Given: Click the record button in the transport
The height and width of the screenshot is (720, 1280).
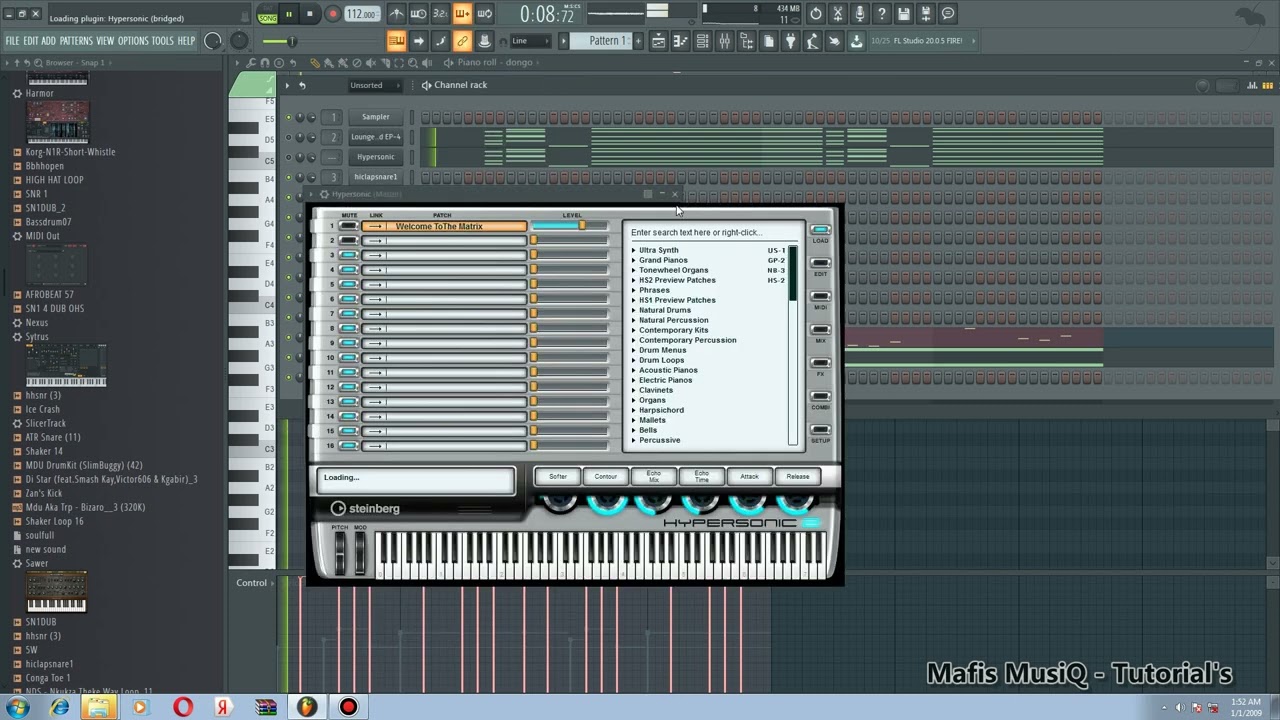Looking at the screenshot, I should 332,14.
